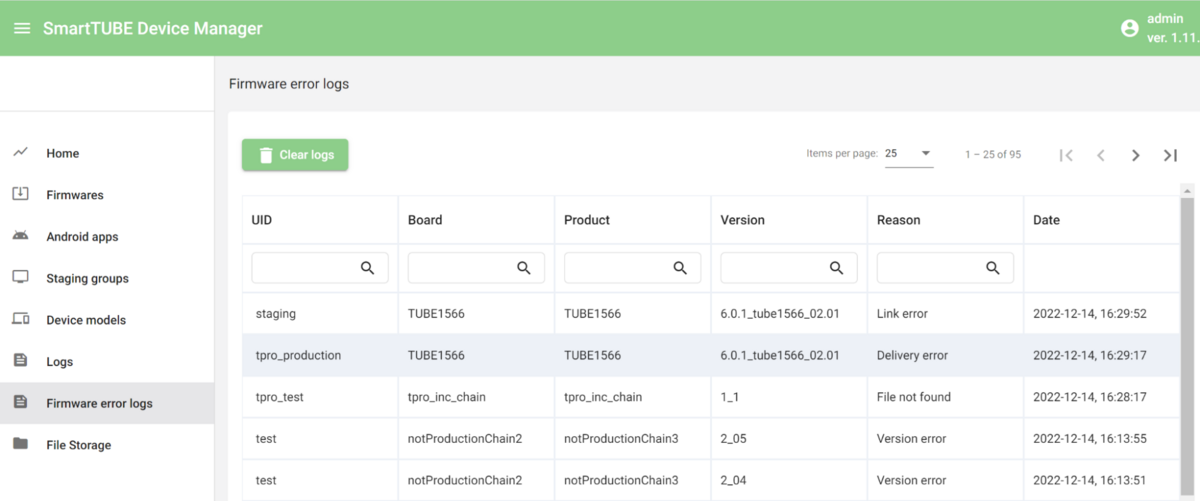Click date '2022-12-14, 16:29:52'
The height and width of the screenshot is (501, 1200).
tap(1089, 313)
